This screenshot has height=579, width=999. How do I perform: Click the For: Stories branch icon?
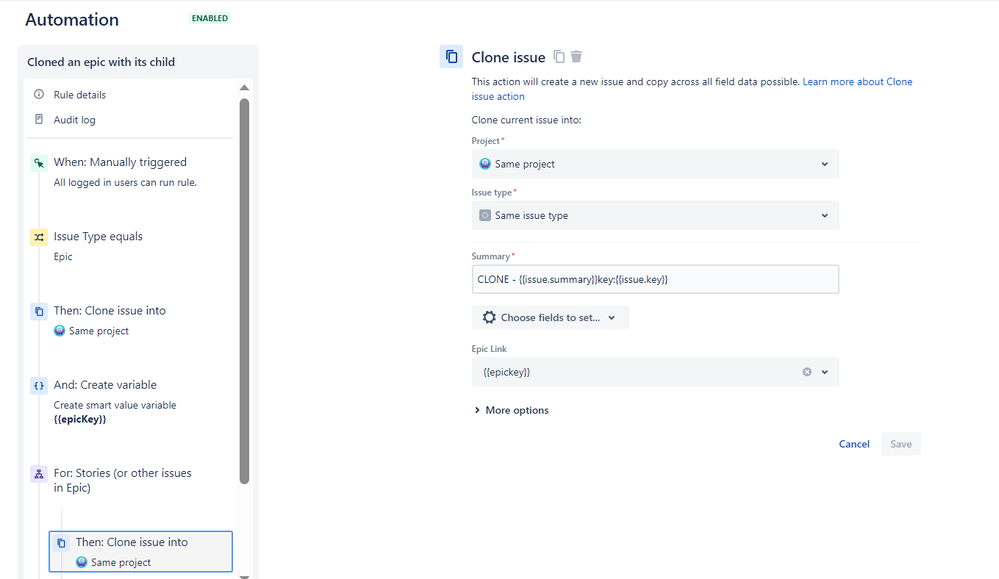(x=39, y=474)
